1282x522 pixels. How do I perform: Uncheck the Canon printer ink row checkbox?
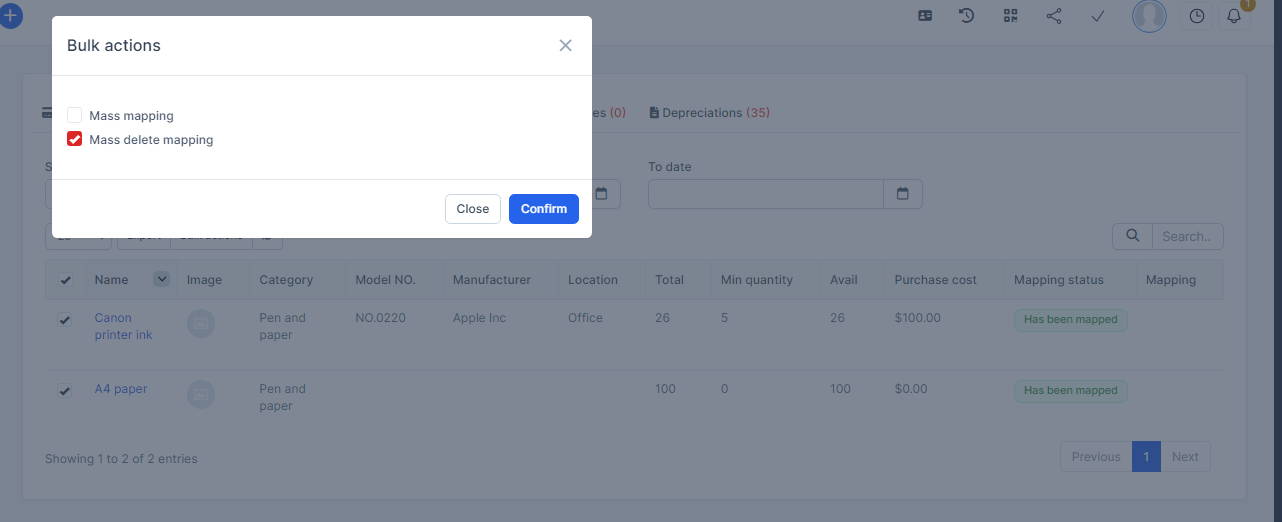click(x=65, y=320)
